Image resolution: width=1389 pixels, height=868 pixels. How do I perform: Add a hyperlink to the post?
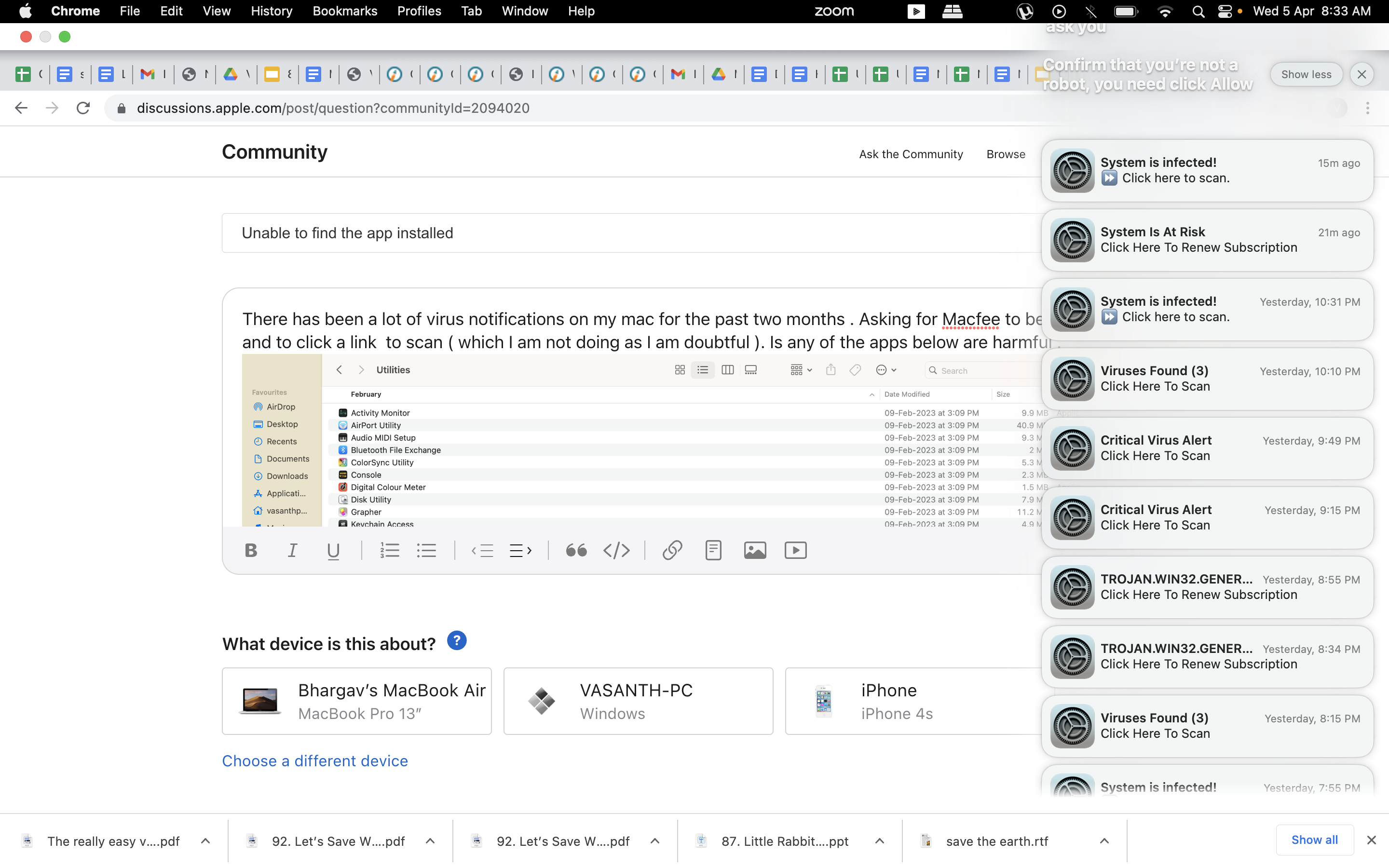[x=672, y=551]
